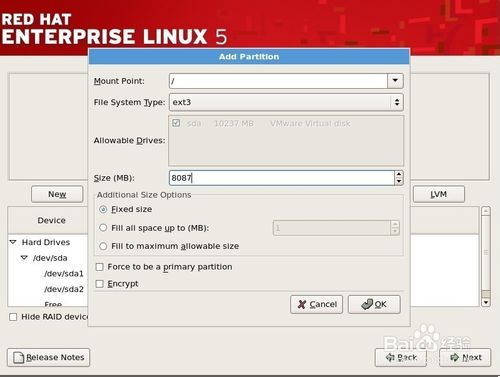Screen dimensions: 500x377
Task: Click the Cancel button
Action: tap(316, 304)
